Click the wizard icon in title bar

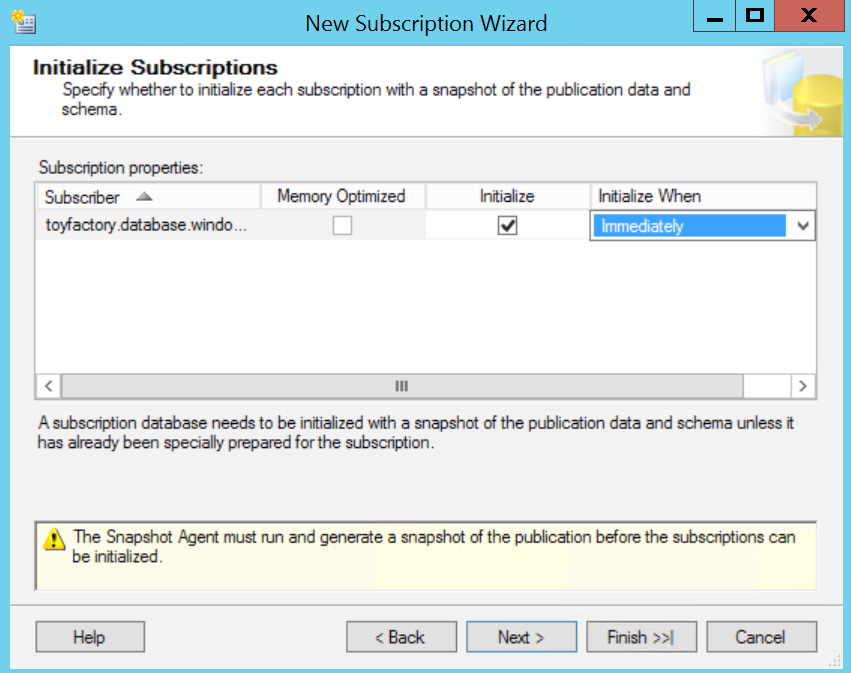(23, 21)
